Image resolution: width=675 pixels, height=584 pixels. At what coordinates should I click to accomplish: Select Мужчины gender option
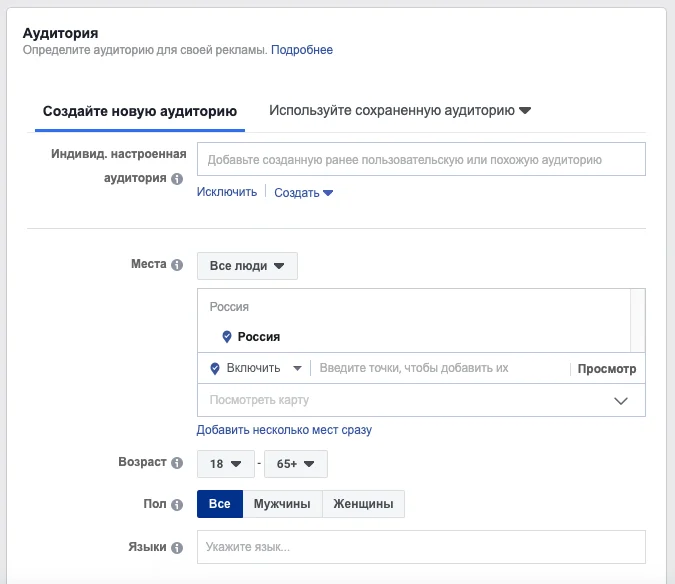(x=282, y=504)
